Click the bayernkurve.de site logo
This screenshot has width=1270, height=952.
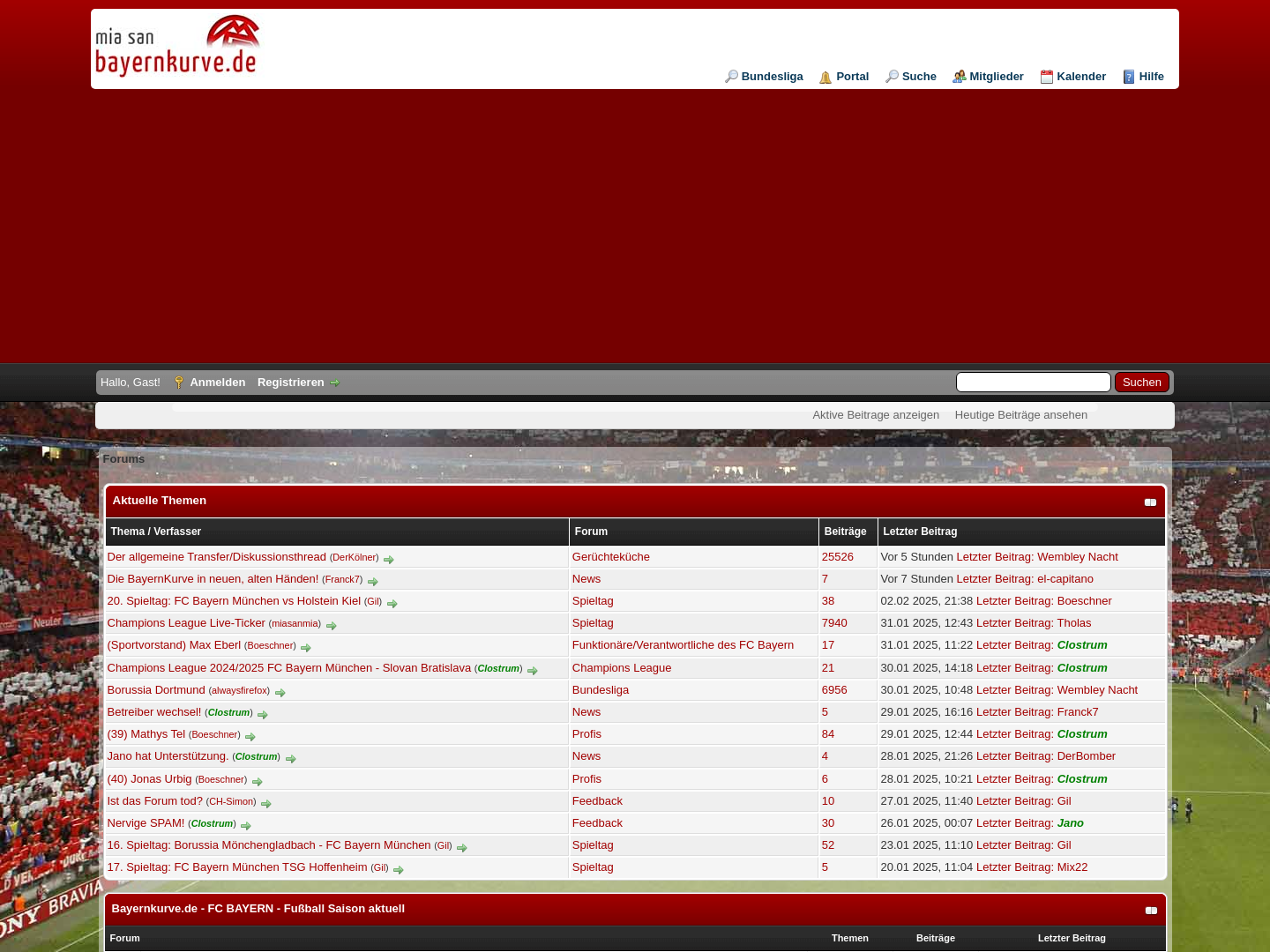coord(177,47)
